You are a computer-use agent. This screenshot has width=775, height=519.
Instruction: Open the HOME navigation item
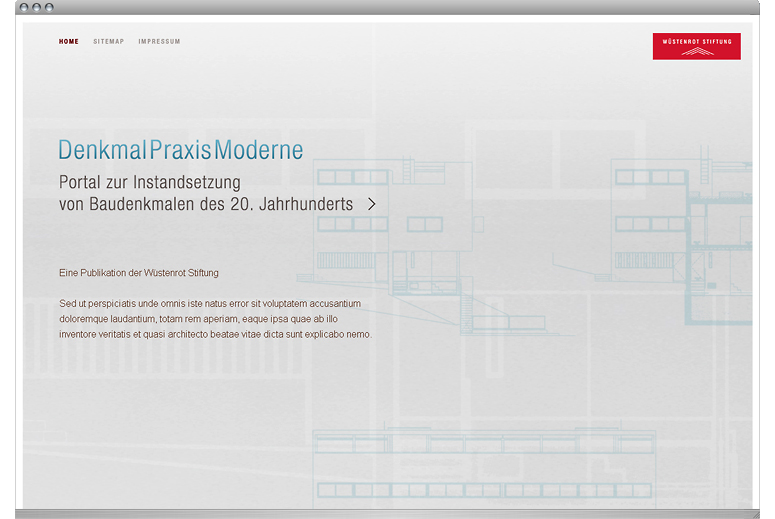[69, 42]
